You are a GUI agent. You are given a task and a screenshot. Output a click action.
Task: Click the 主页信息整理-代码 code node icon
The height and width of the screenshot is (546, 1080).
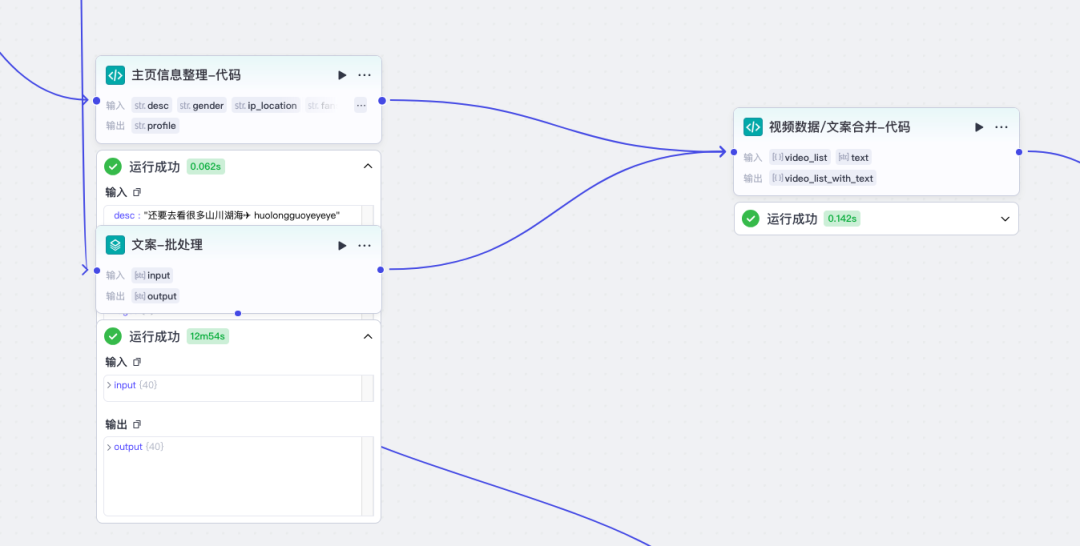tap(115, 75)
